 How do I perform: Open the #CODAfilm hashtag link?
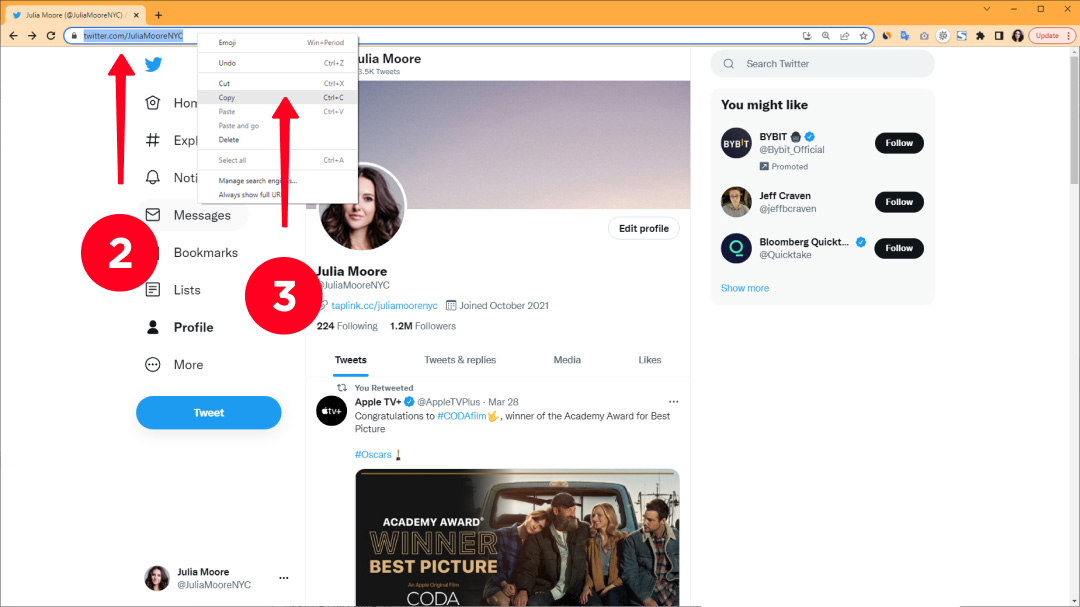(x=461, y=416)
